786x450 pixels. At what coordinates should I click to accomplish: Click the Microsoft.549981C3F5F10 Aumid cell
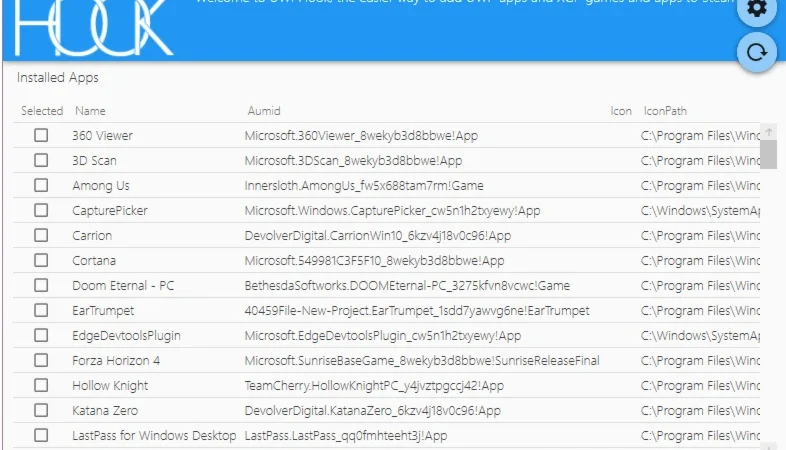click(x=374, y=261)
